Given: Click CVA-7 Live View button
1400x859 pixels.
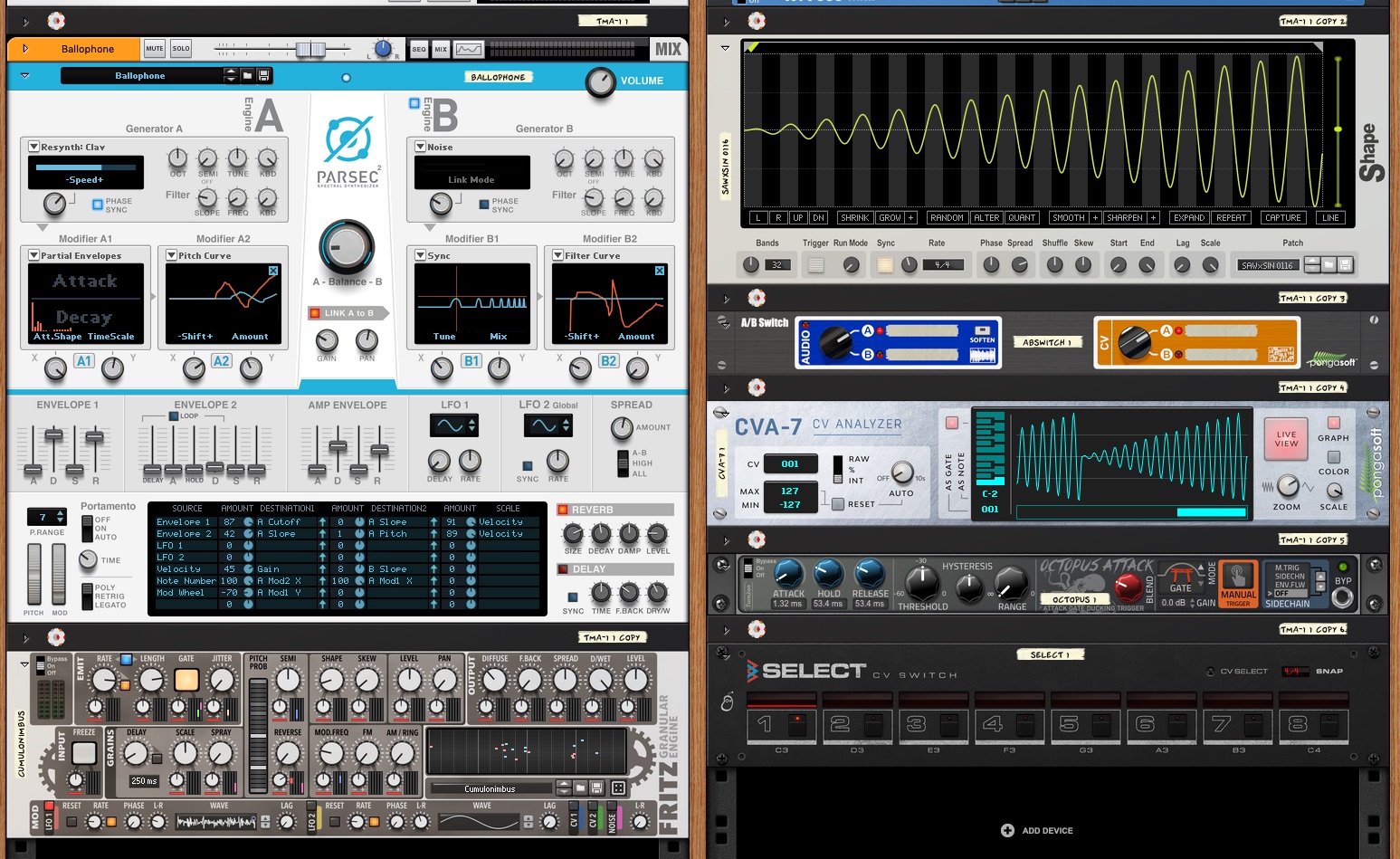Looking at the screenshot, I should [x=1286, y=439].
